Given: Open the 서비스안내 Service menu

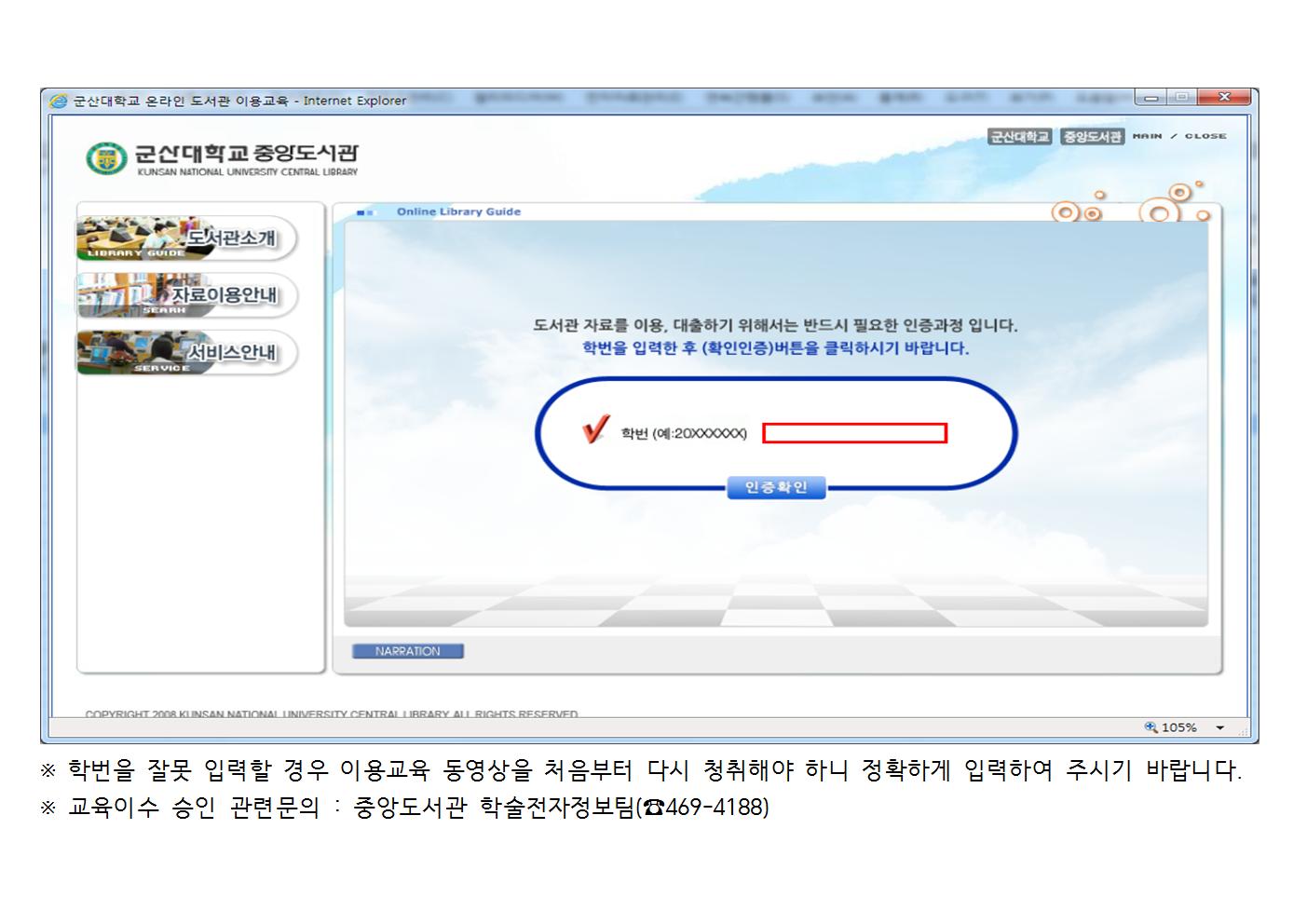Looking at the screenshot, I should click(186, 353).
